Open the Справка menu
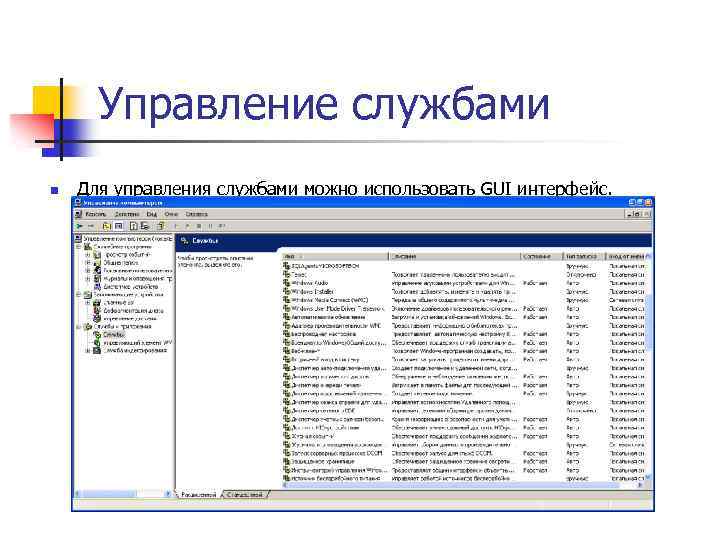This screenshot has width=720, height=540. pos(197,214)
